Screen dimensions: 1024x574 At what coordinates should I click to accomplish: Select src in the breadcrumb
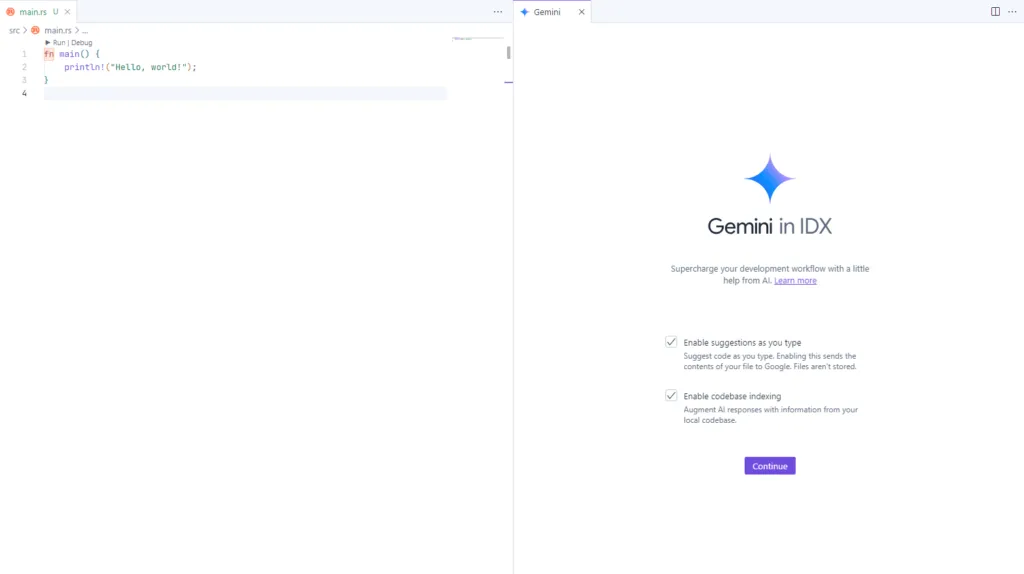[14, 30]
